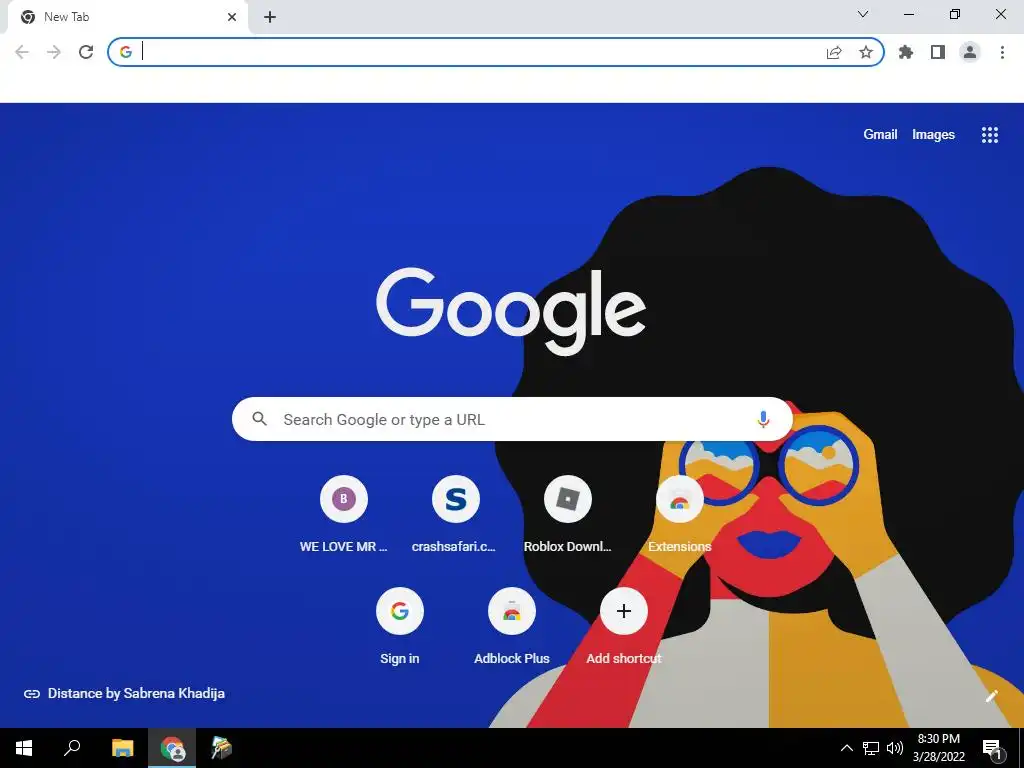The image size is (1024, 768).
Task: Toggle the browser side panel
Action: 938,52
